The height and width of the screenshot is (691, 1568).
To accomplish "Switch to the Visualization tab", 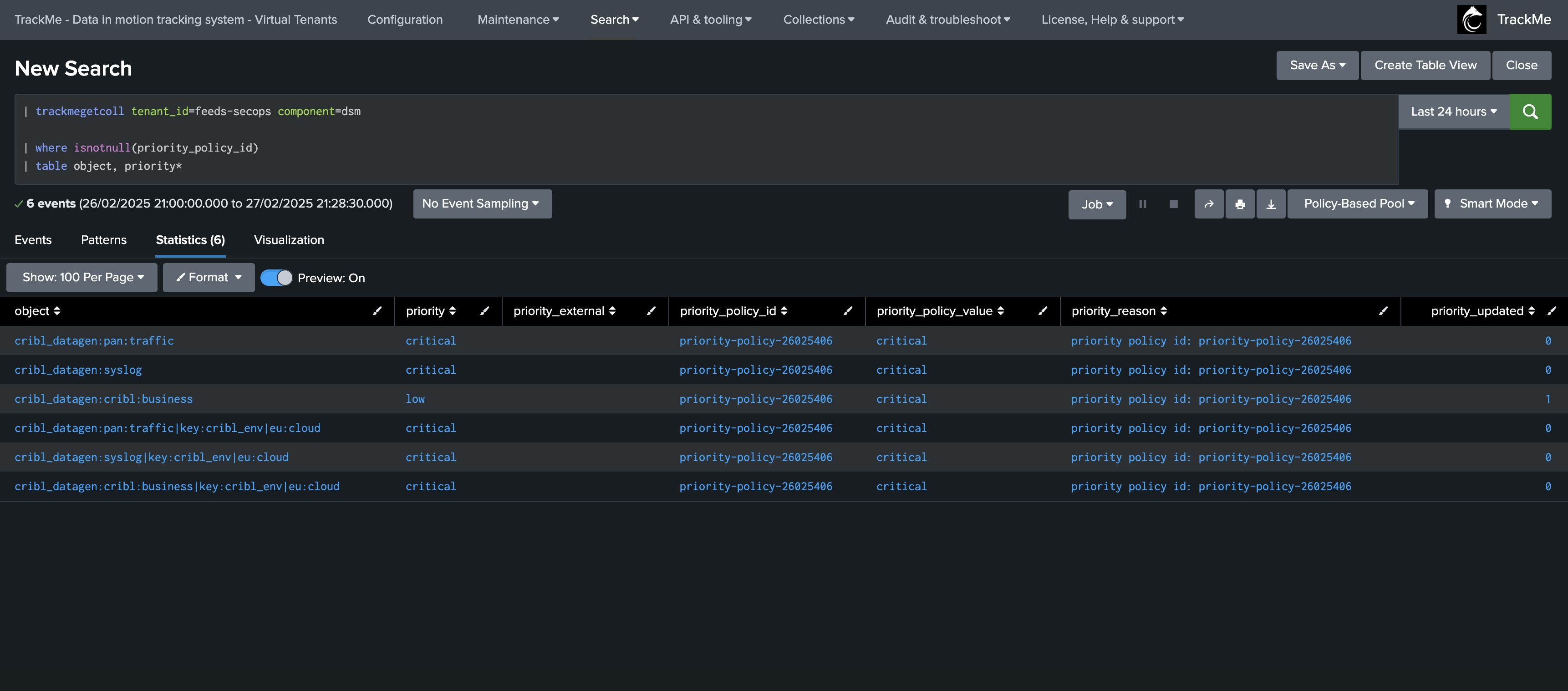I will point(289,240).
